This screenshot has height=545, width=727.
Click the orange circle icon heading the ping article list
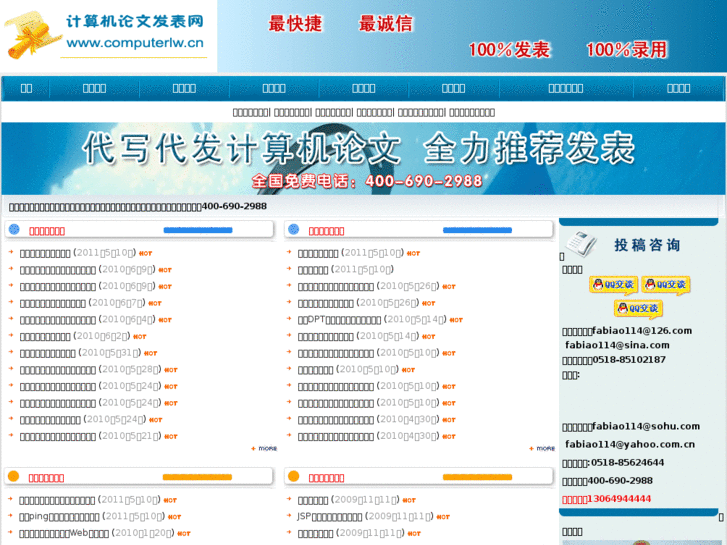pos(13,476)
